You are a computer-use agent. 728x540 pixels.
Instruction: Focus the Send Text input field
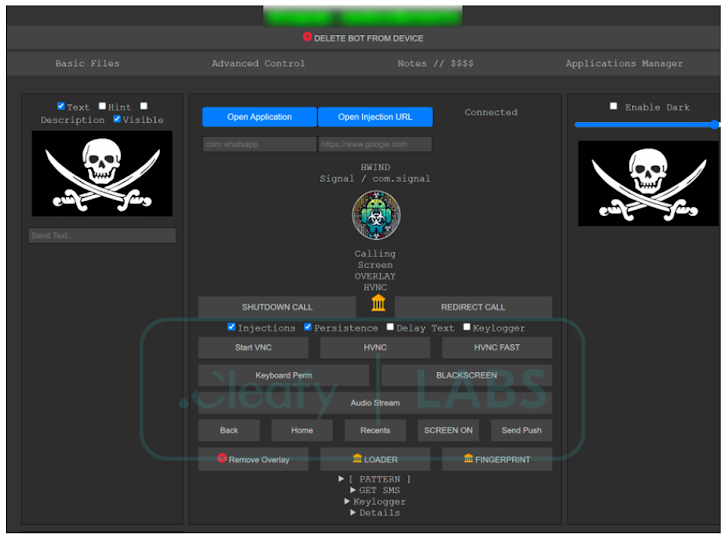click(x=102, y=235)
